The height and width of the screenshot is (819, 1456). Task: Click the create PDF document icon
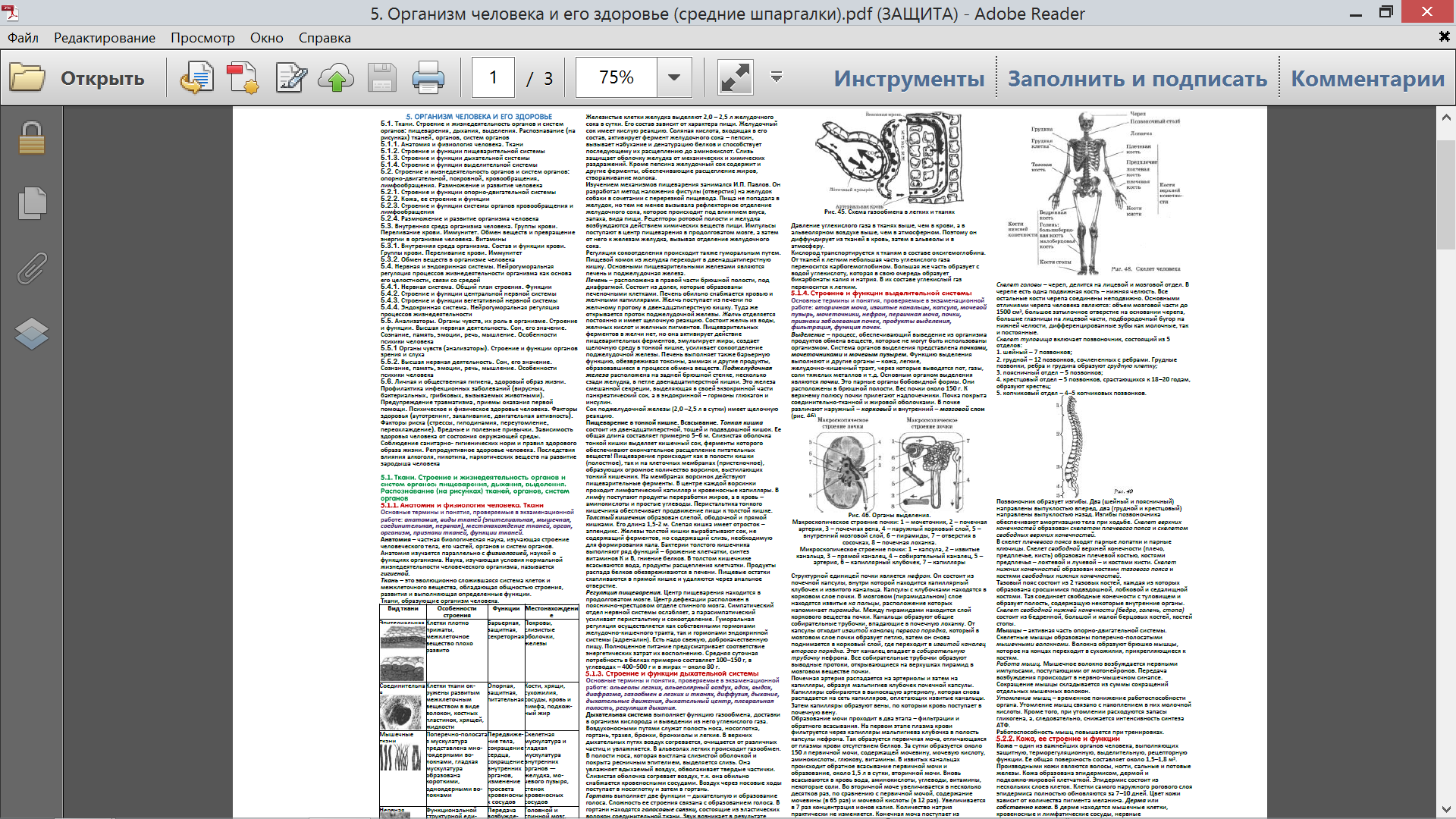[x=243, y=78]
